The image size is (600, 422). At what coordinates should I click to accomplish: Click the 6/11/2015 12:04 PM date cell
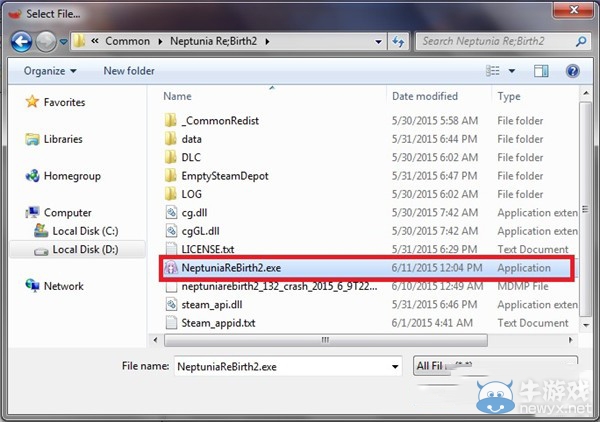coord(437,267)
